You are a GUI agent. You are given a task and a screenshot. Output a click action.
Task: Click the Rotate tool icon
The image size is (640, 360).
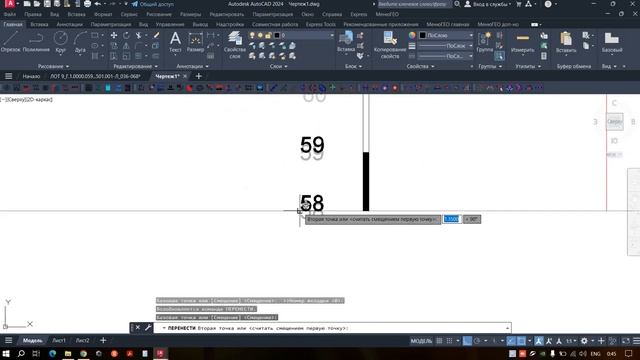[126, 36]
